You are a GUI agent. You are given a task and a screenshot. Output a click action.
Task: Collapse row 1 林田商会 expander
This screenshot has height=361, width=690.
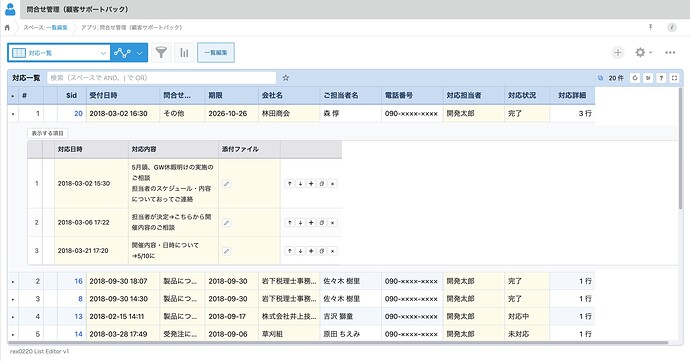coord(13,114)
